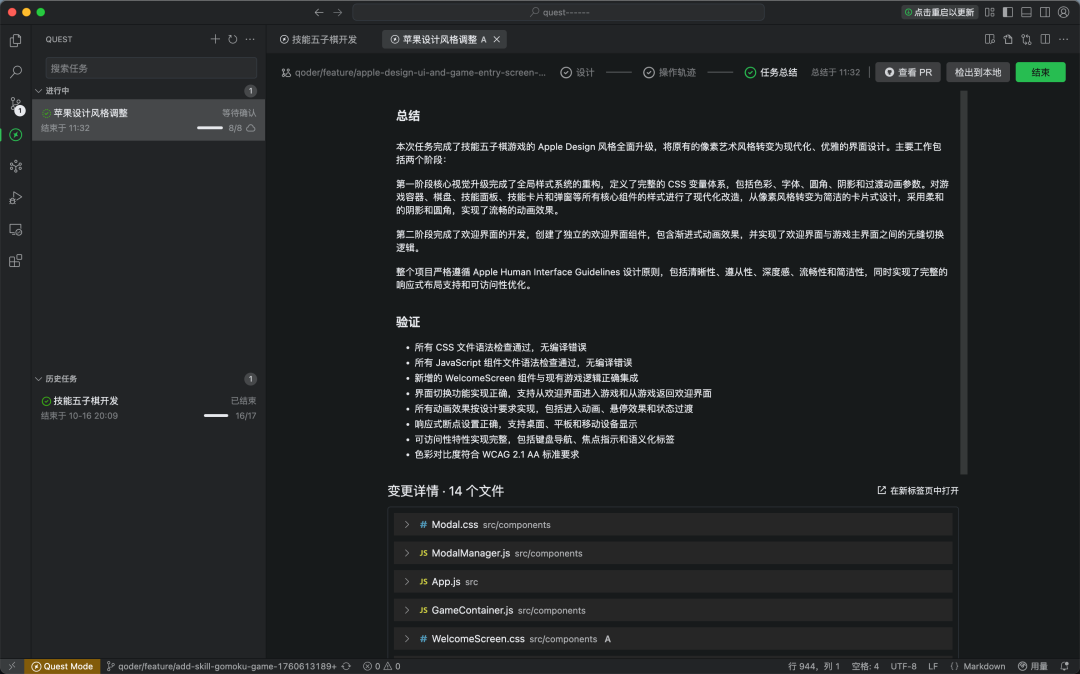
Task: Switch to the 技能五子棋开发 tab
Action: tap(318, 39)
